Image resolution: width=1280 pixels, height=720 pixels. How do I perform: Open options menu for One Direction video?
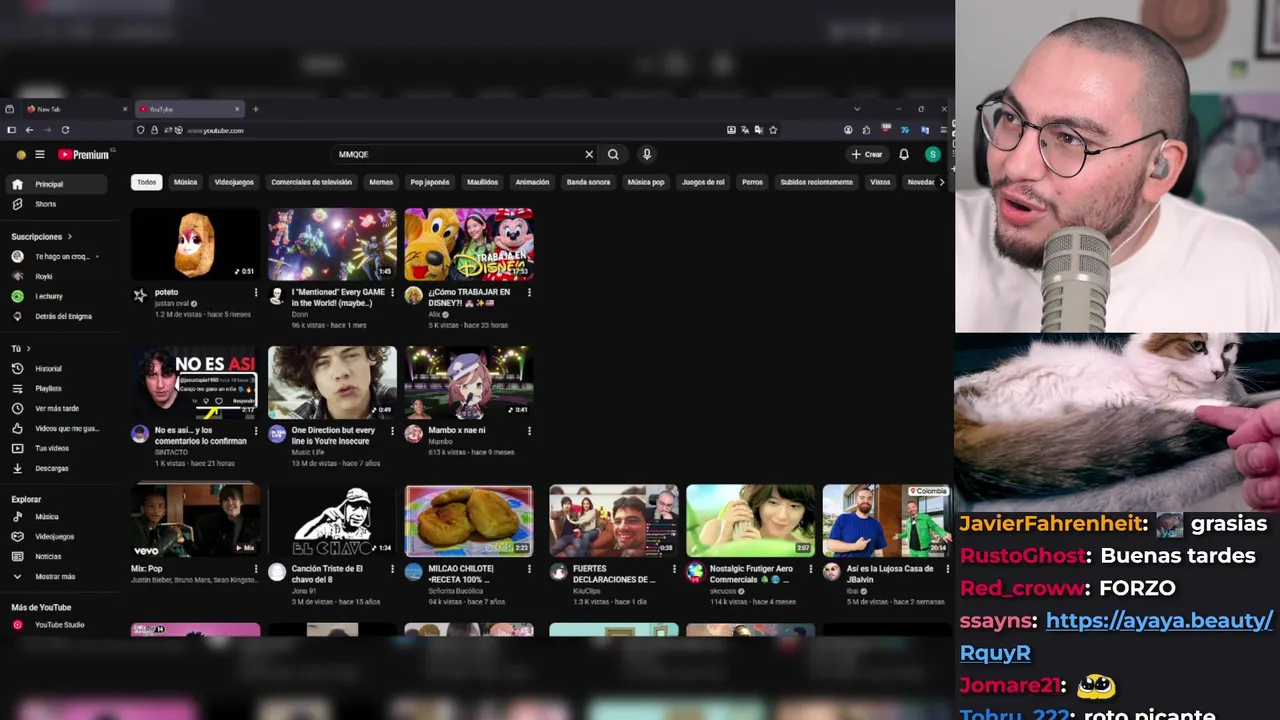[392, 431]
